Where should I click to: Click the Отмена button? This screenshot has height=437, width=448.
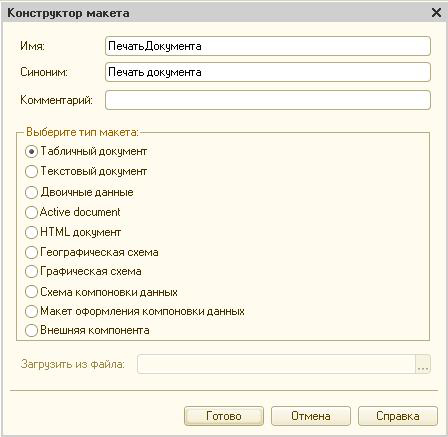[x=311, y=416]
